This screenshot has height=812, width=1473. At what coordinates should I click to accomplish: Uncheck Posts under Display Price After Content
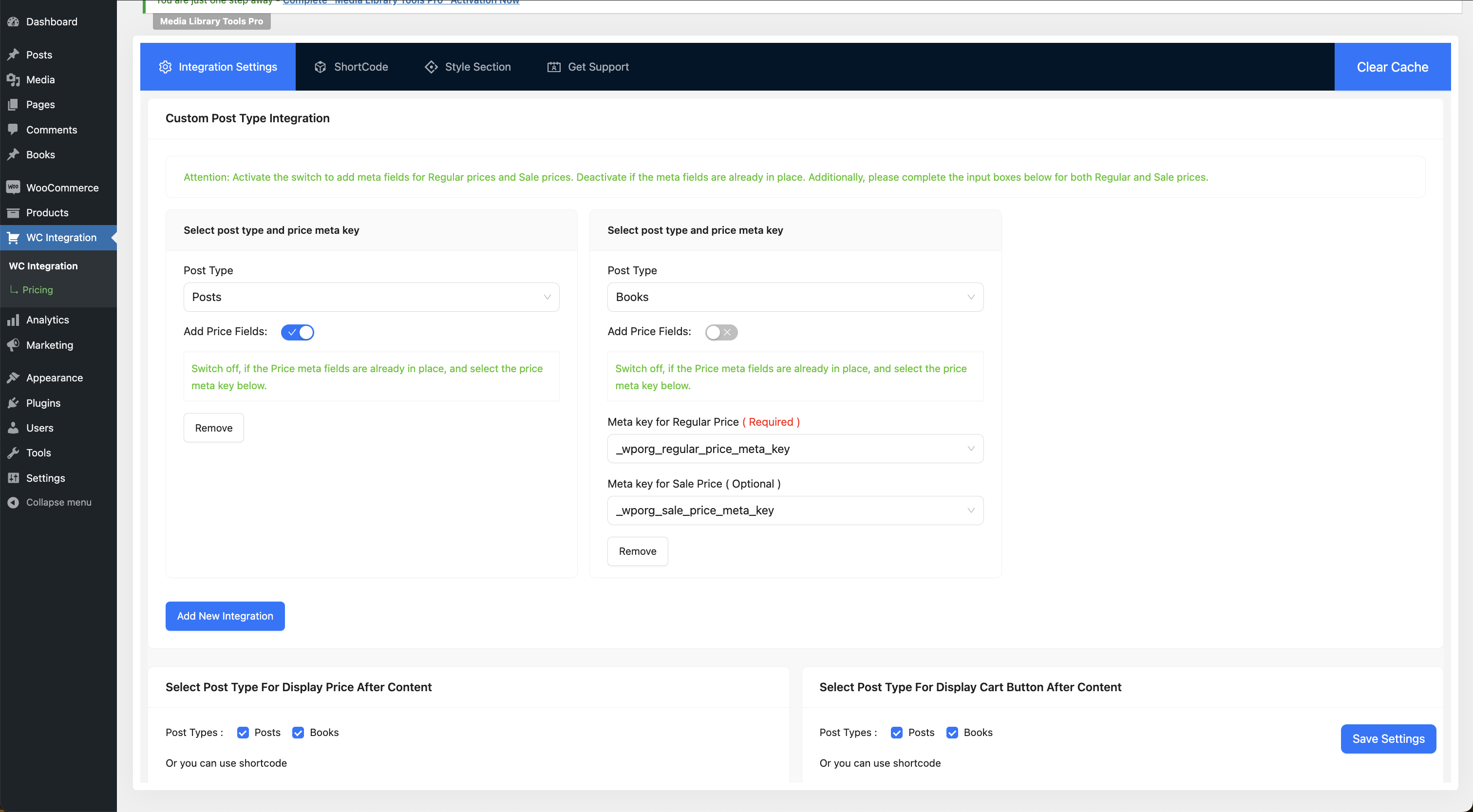243,733
